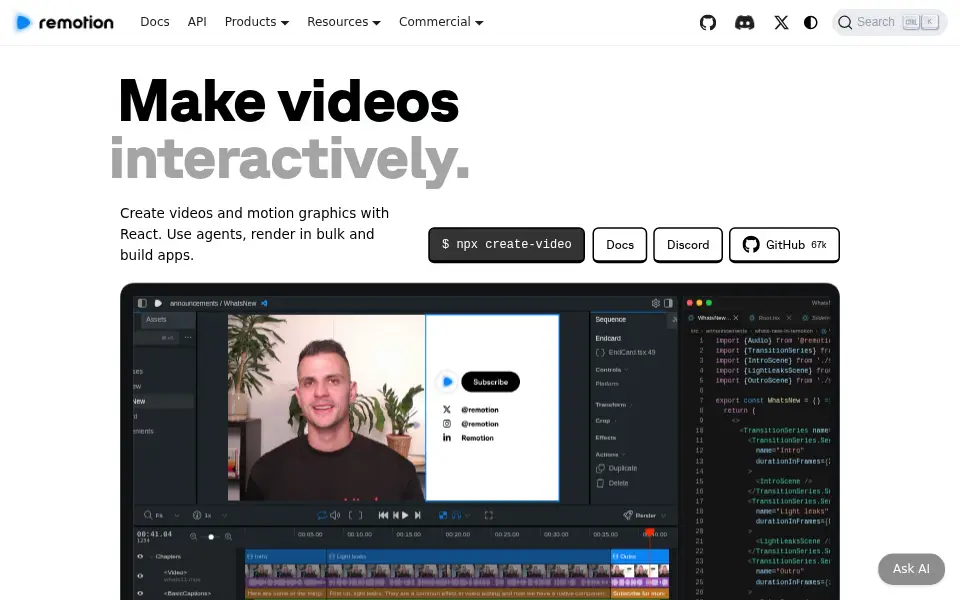Image resolution: width=960 pixels, height=600 pixels.
Task: Select the Outro chapter clip
Action: pos(640,557)
